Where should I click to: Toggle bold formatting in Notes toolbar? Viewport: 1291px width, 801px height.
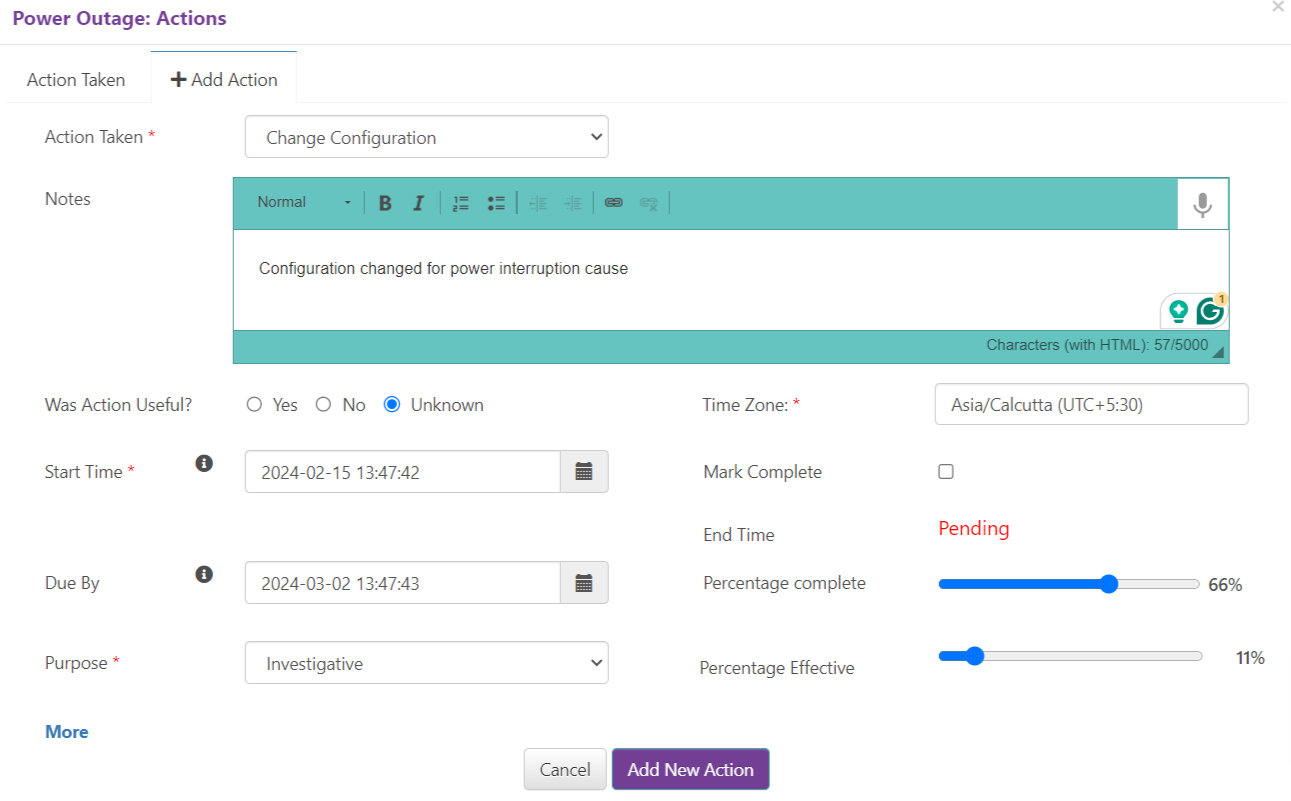(x=385, y=203)
